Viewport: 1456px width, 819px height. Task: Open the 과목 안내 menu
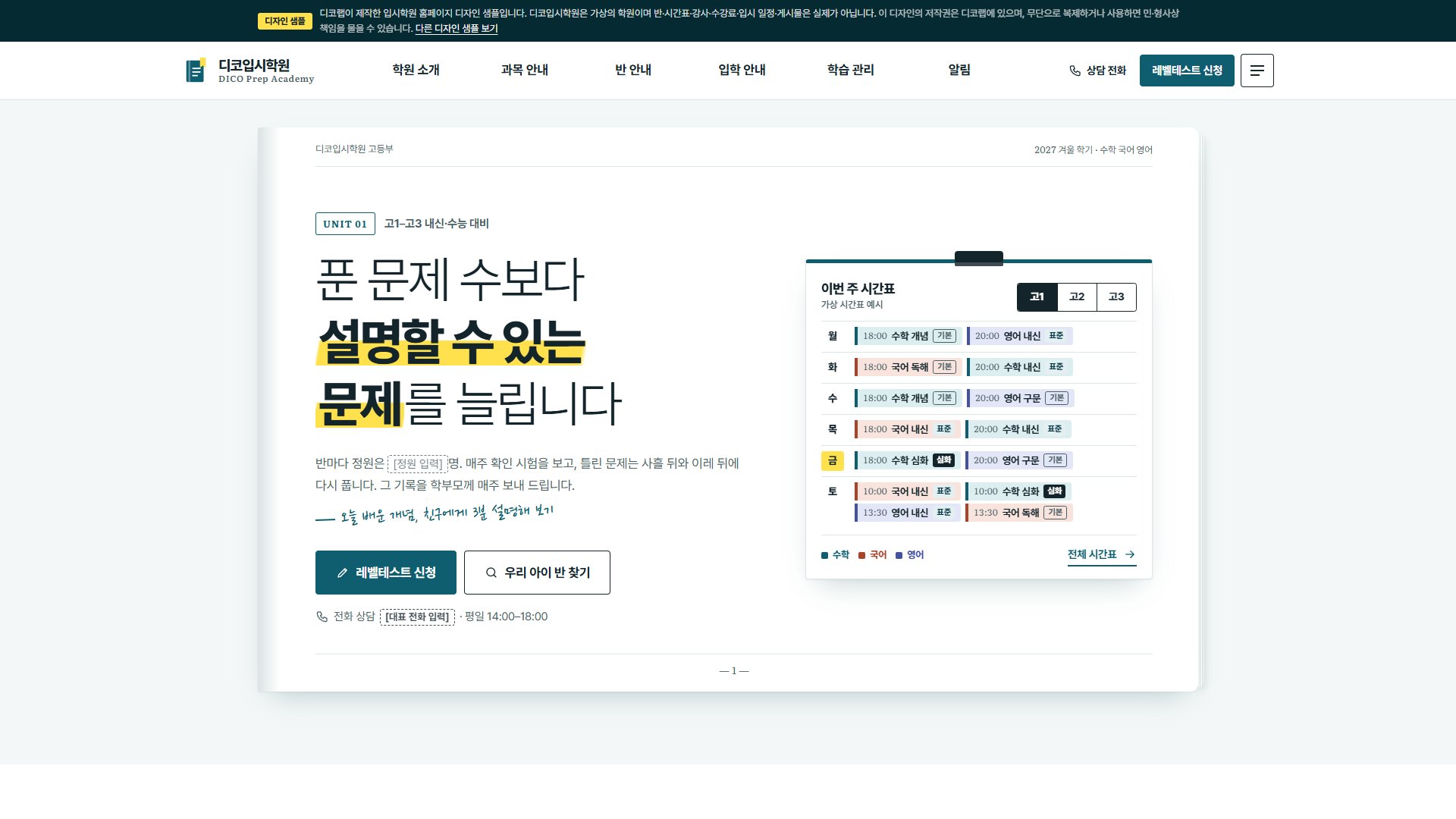[x=524, y=70]
